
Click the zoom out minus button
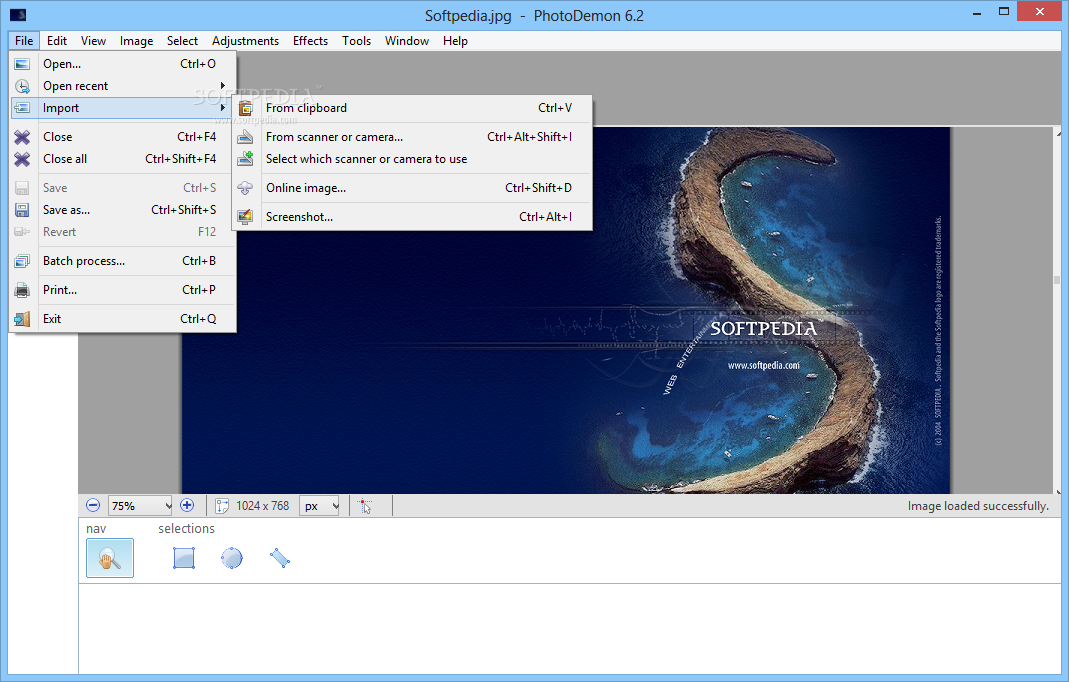point(93,505)
